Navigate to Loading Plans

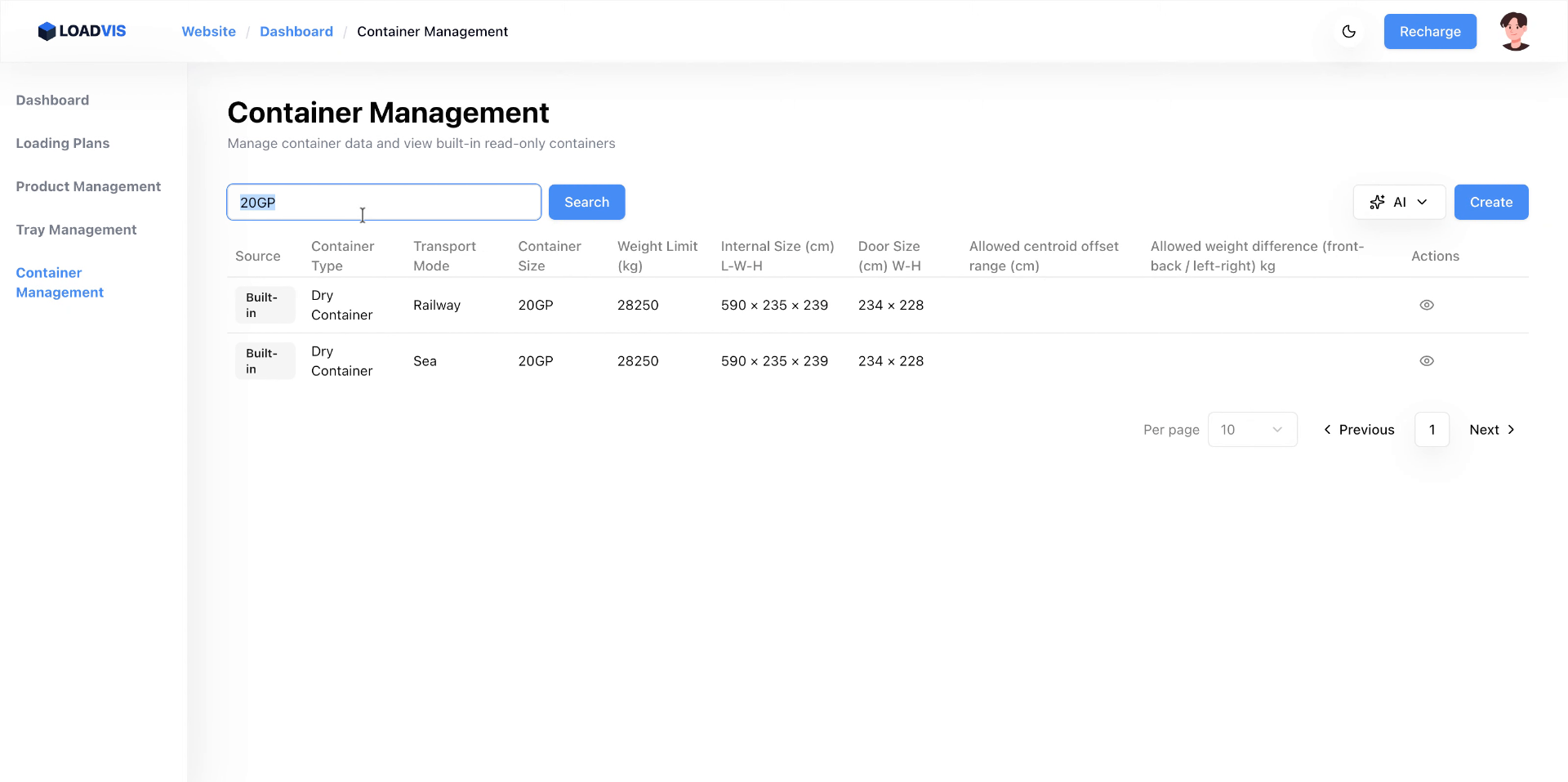[x=63, y=144]
